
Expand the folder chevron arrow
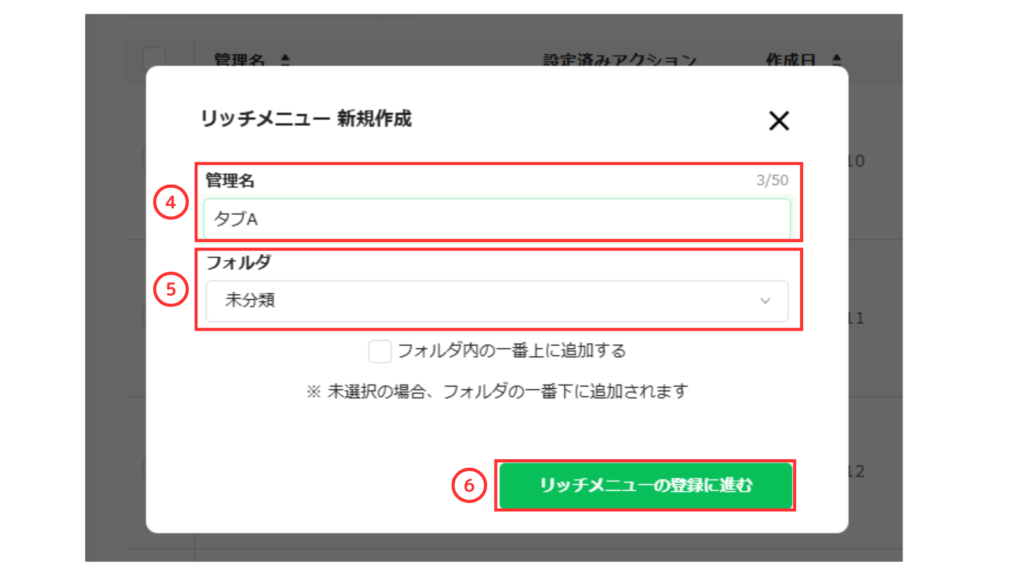pos(765,301)
